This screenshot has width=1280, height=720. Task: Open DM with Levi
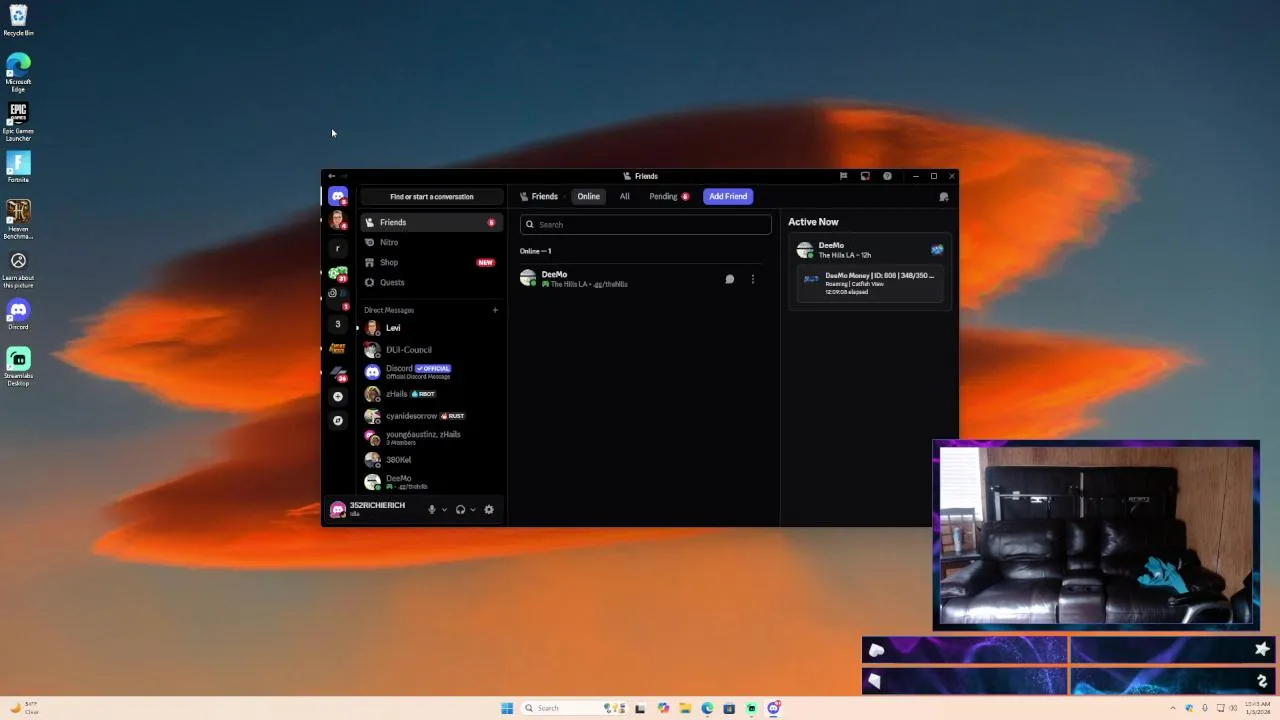[x=431, y=328]
